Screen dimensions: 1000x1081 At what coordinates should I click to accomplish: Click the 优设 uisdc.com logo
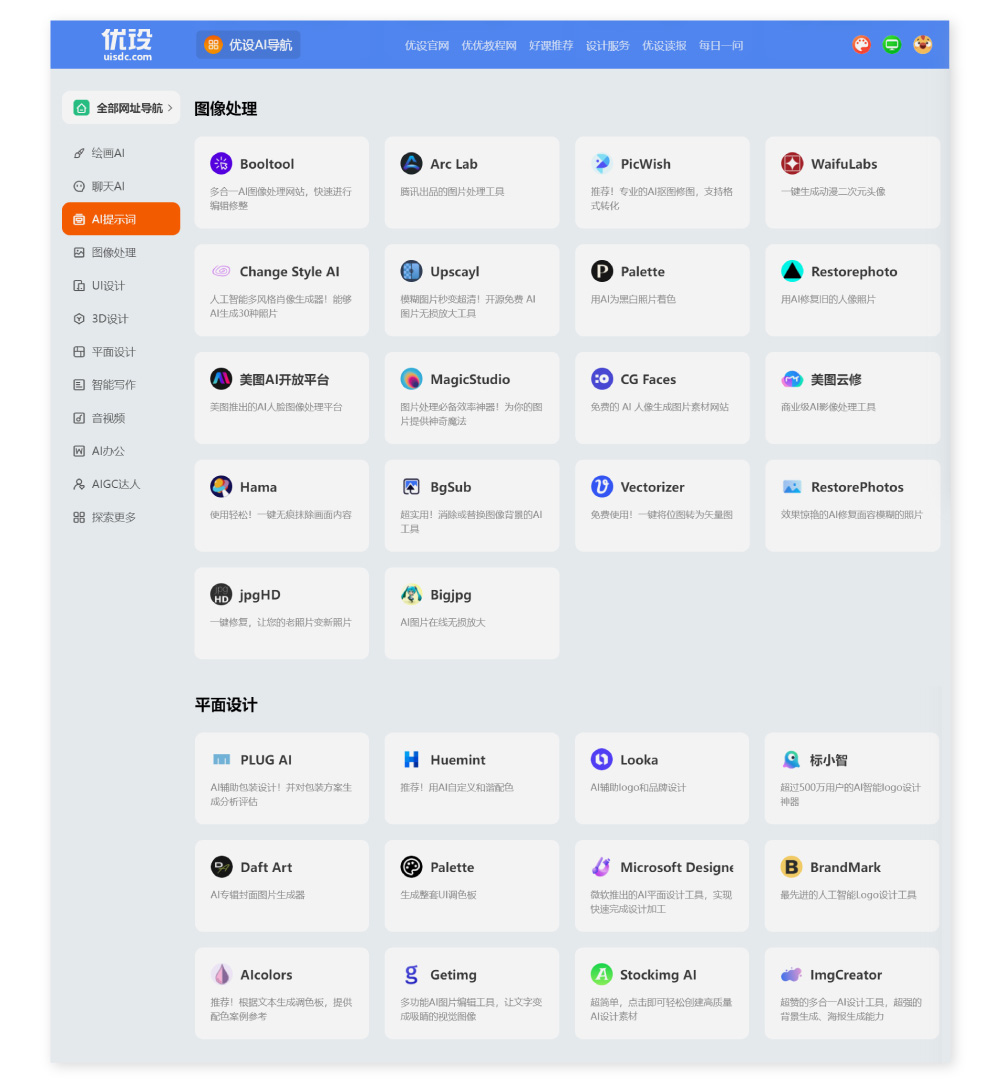pos(127,44)
